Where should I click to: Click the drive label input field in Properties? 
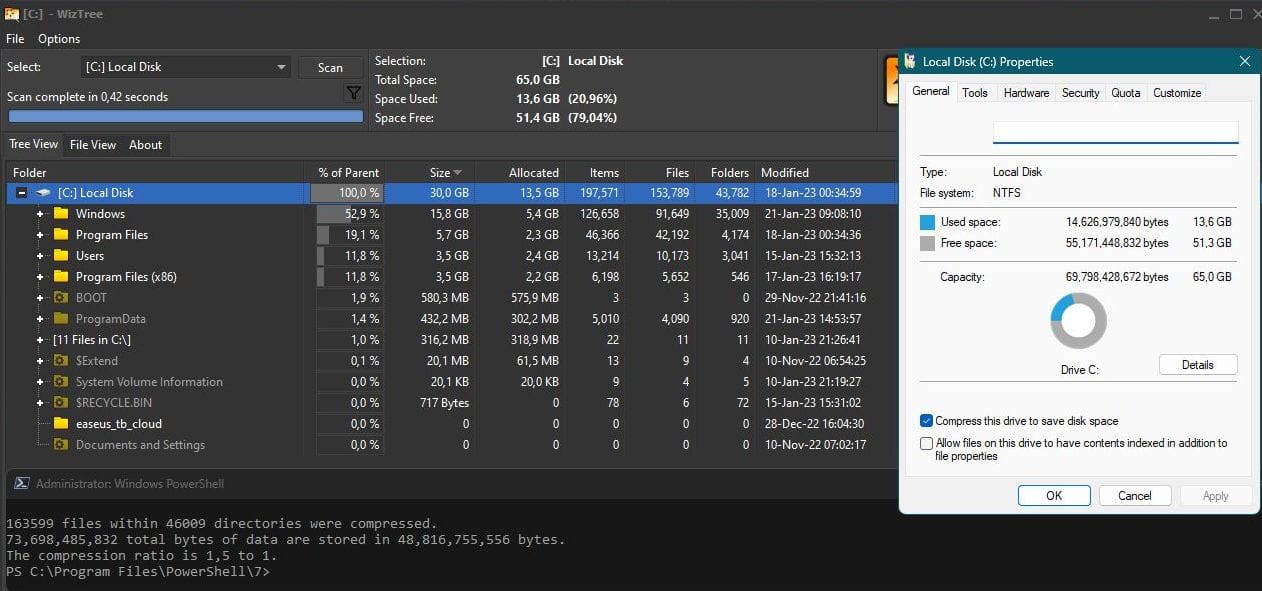pos(1115,132)
